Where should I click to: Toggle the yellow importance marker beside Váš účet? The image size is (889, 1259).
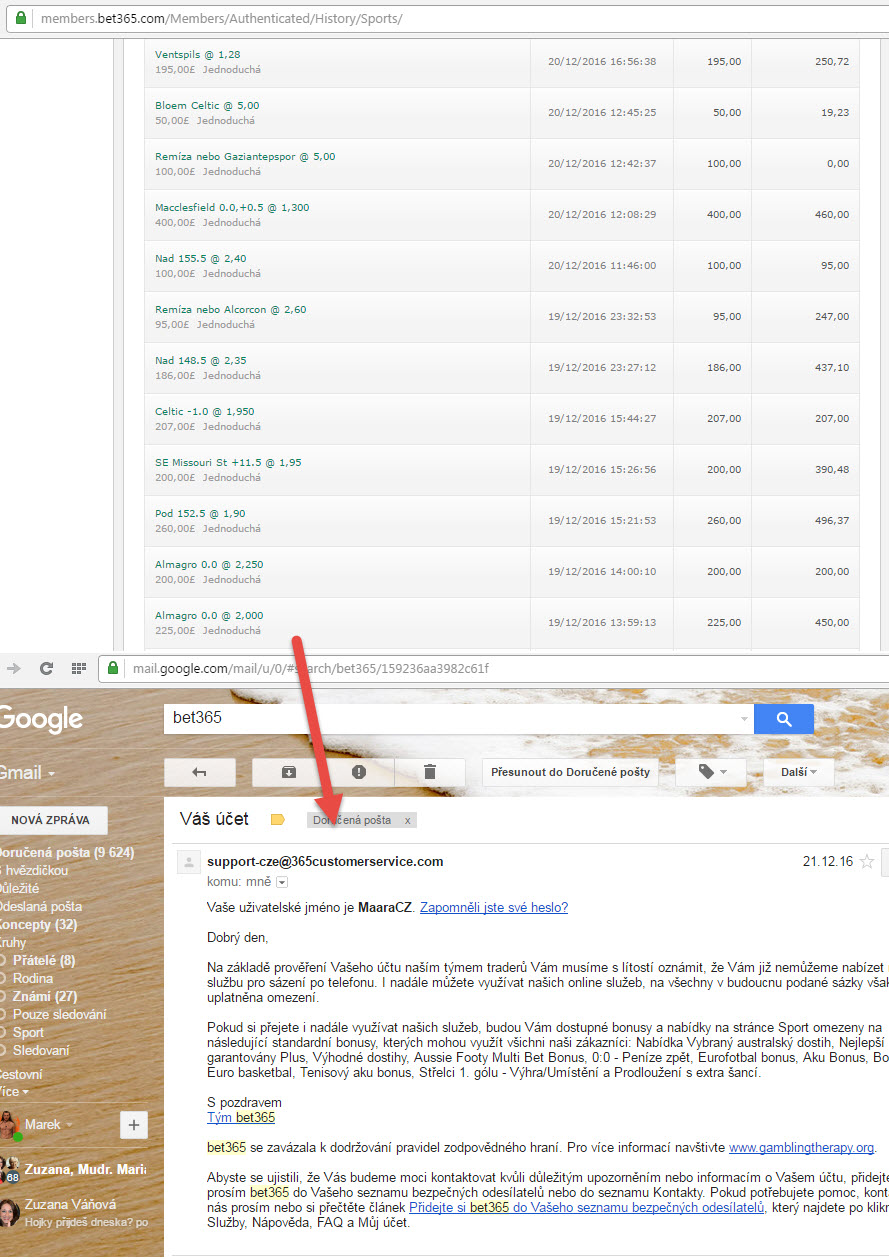pos(278,820)
